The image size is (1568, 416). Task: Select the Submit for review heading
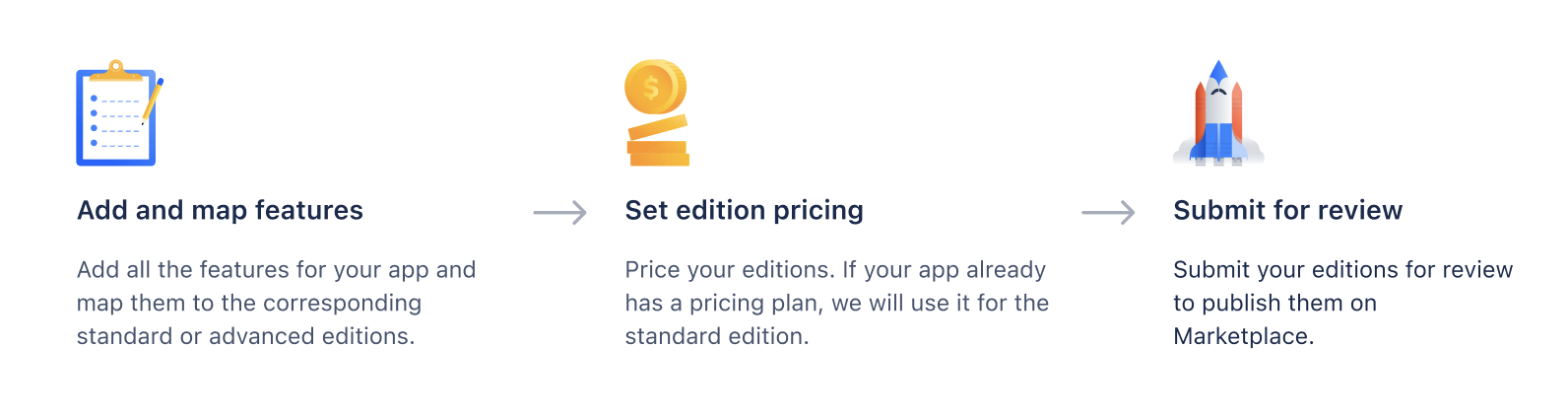(1287, 210)
